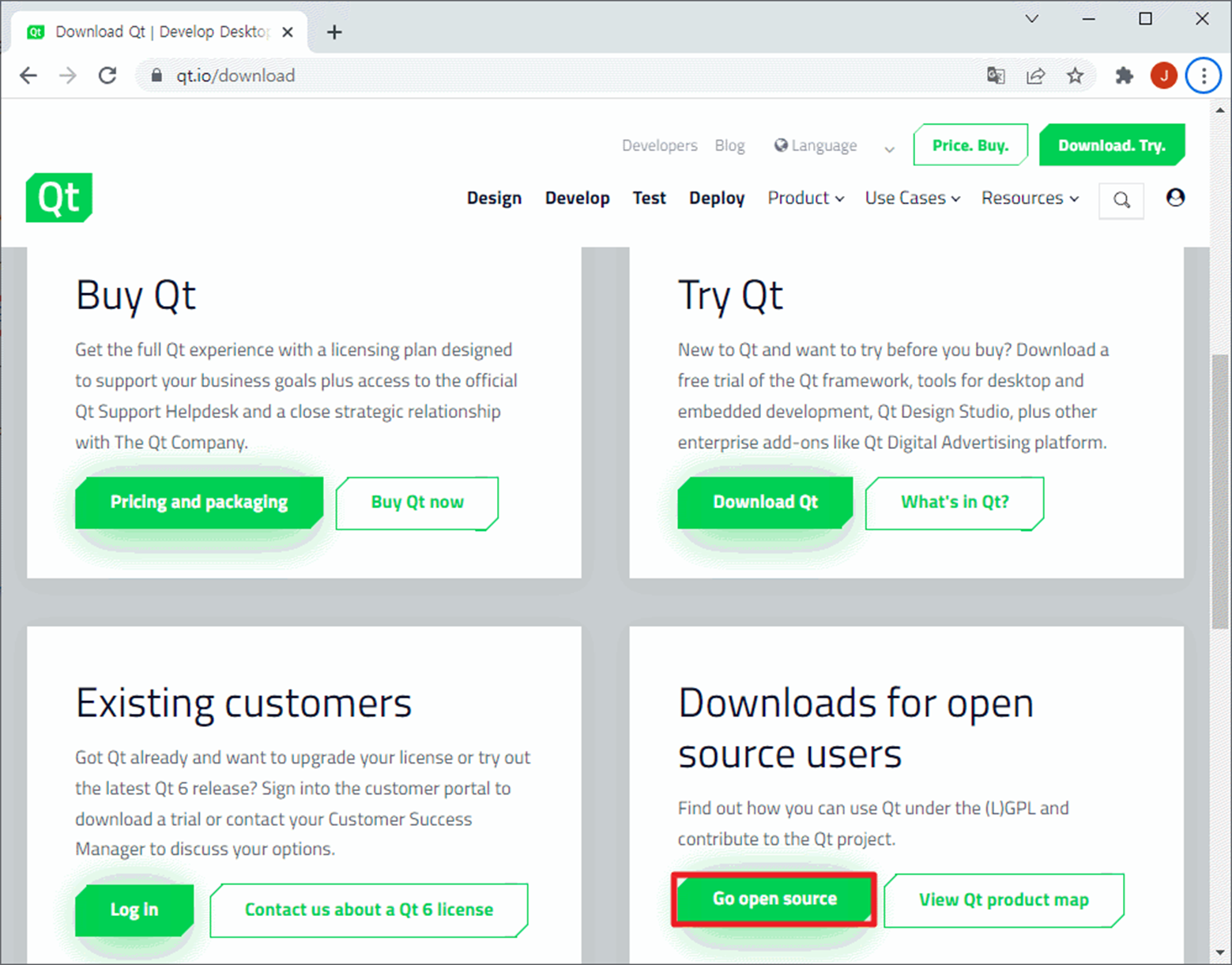Open the Test menu item
The width and height of the screenshot is (1232, 965).
(x=649, y=198)
